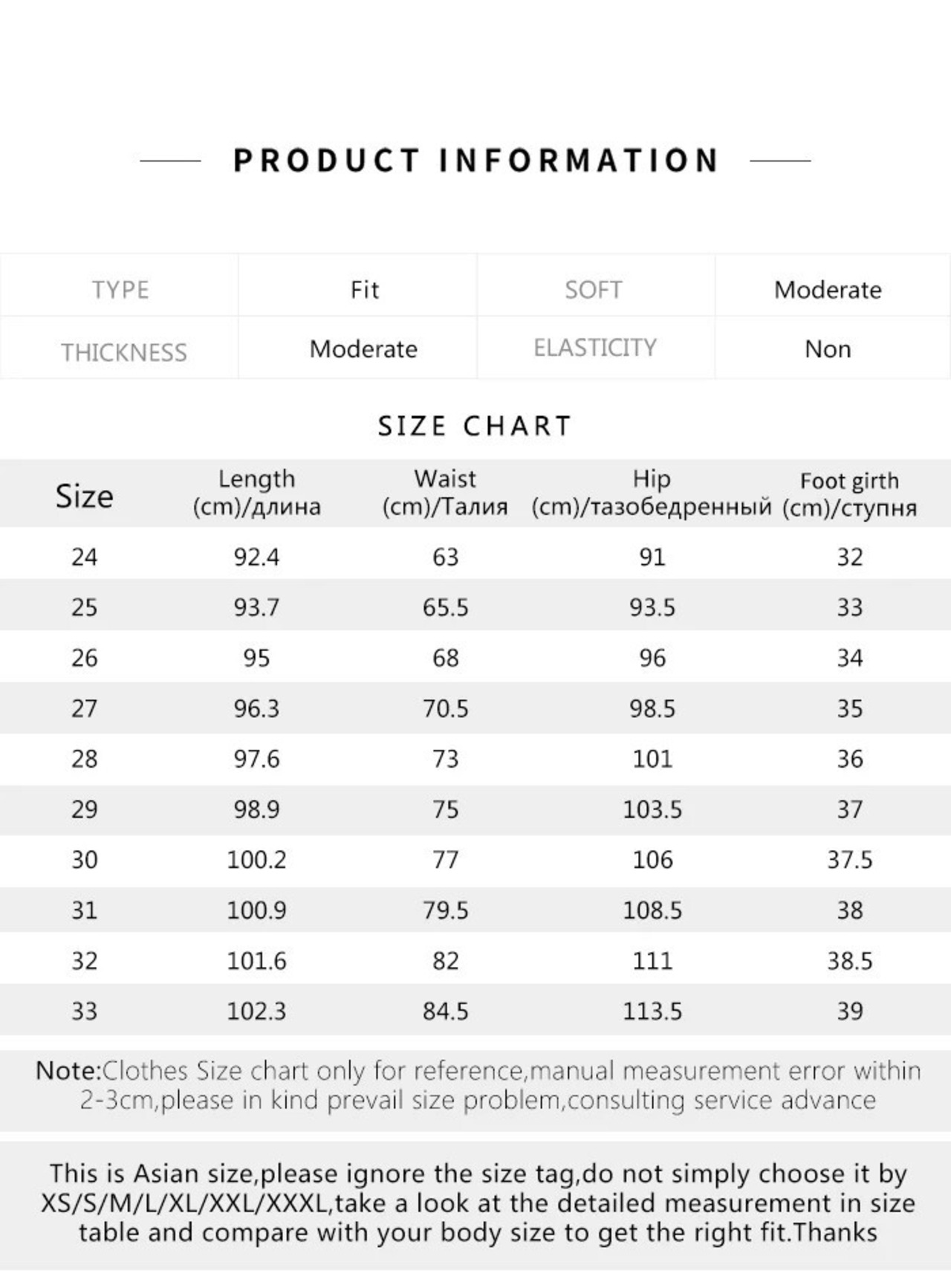Click the SIZE CHART title
Viewport: 951px width, 1288px height.
tap(475, 426)
